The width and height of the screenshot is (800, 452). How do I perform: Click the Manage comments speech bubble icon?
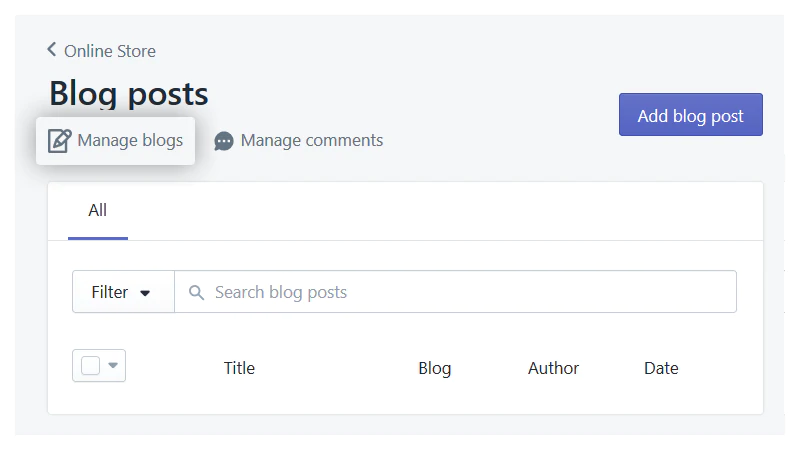pyautogui.click(x=224, y=142)
